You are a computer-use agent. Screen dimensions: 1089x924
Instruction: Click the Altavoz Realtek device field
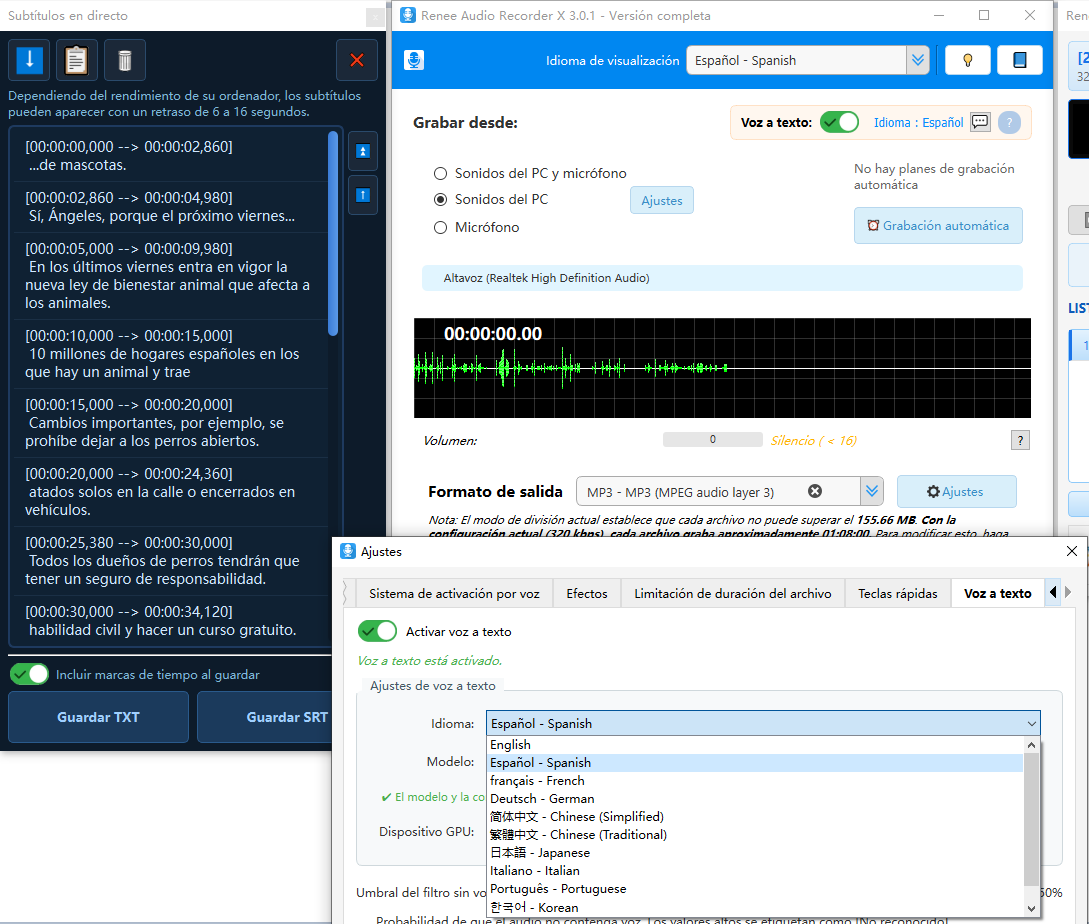pos(722,278)
